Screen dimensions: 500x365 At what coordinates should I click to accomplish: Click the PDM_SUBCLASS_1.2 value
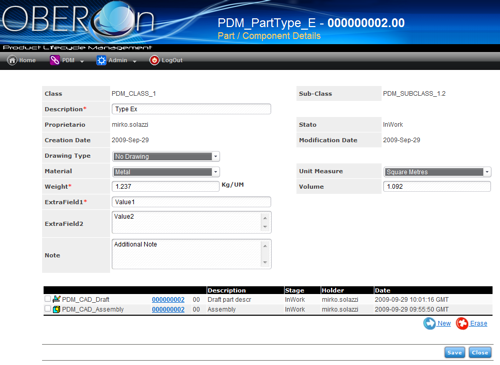pos(414,94)
